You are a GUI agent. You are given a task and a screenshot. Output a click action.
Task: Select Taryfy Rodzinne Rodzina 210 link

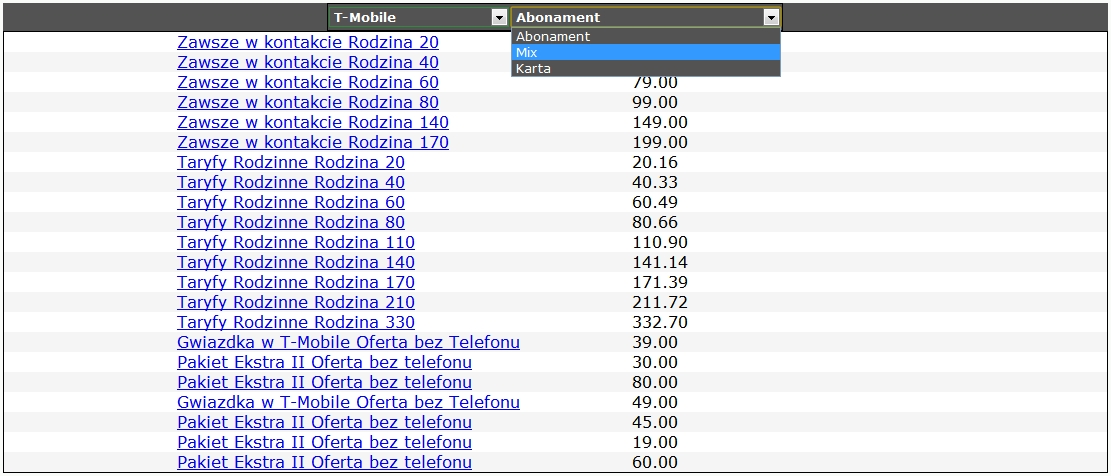[x=295, y=302]
